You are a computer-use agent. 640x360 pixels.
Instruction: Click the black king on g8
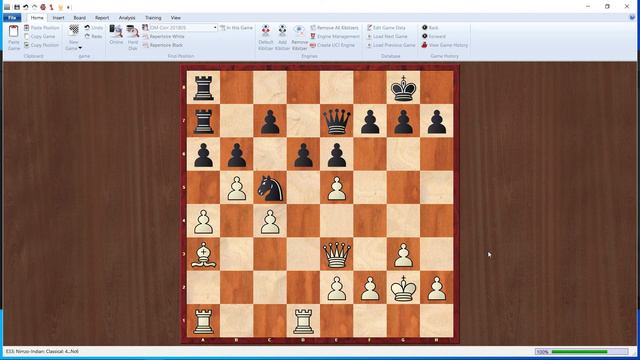pyautogui.click(x=403, y=88)
